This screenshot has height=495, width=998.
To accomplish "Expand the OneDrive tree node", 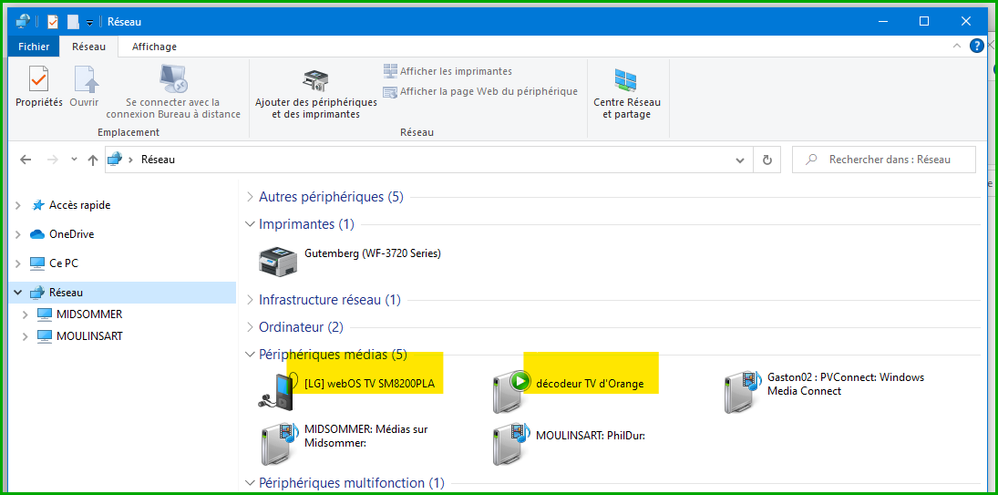I will tap(18, 234).
